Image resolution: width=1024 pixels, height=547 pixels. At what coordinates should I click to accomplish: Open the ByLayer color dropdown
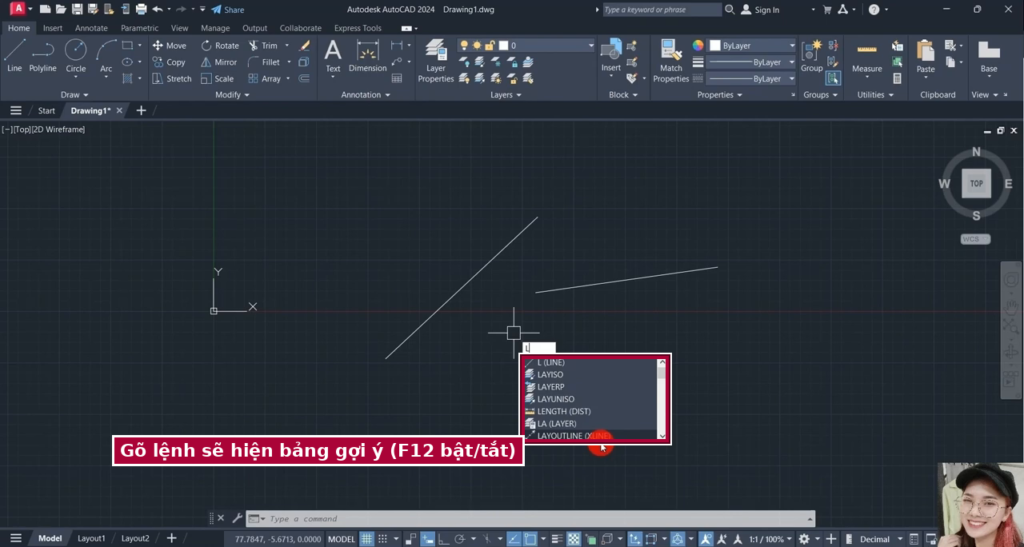752,46
